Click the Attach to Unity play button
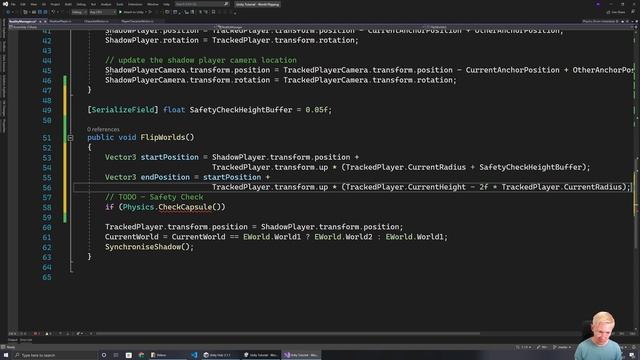 pos(132,12)
